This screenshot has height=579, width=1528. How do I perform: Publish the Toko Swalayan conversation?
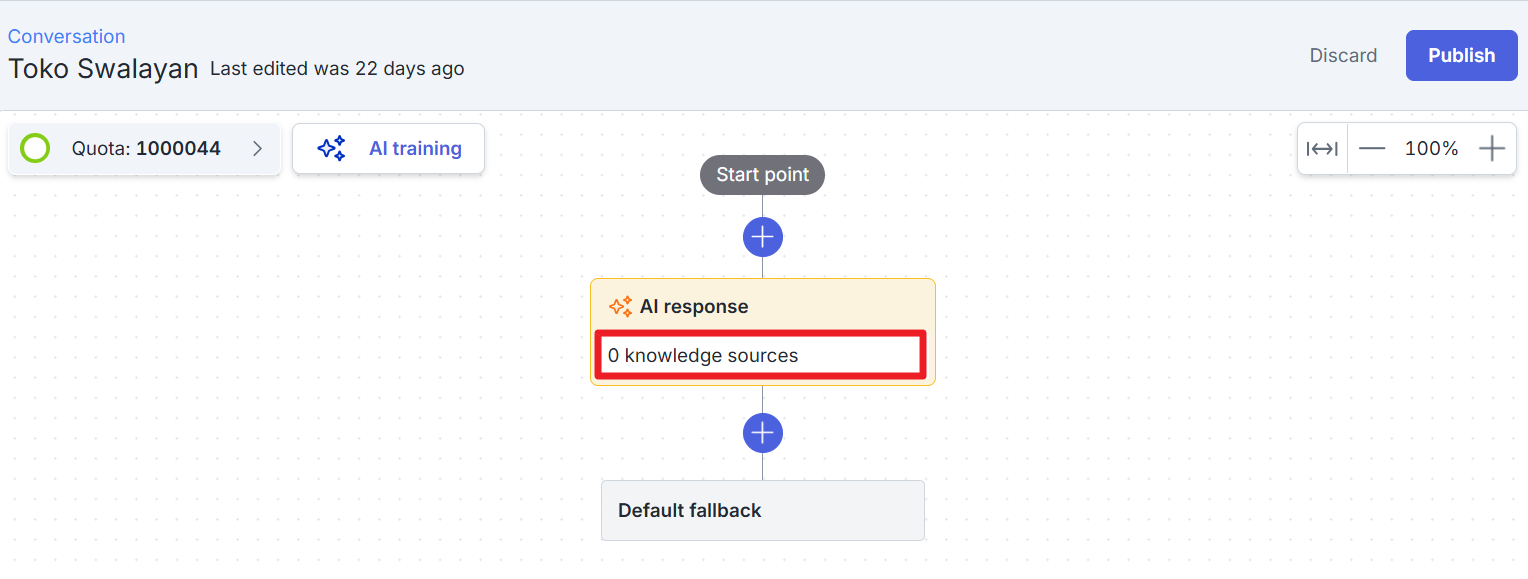(x=1461, y=55)
